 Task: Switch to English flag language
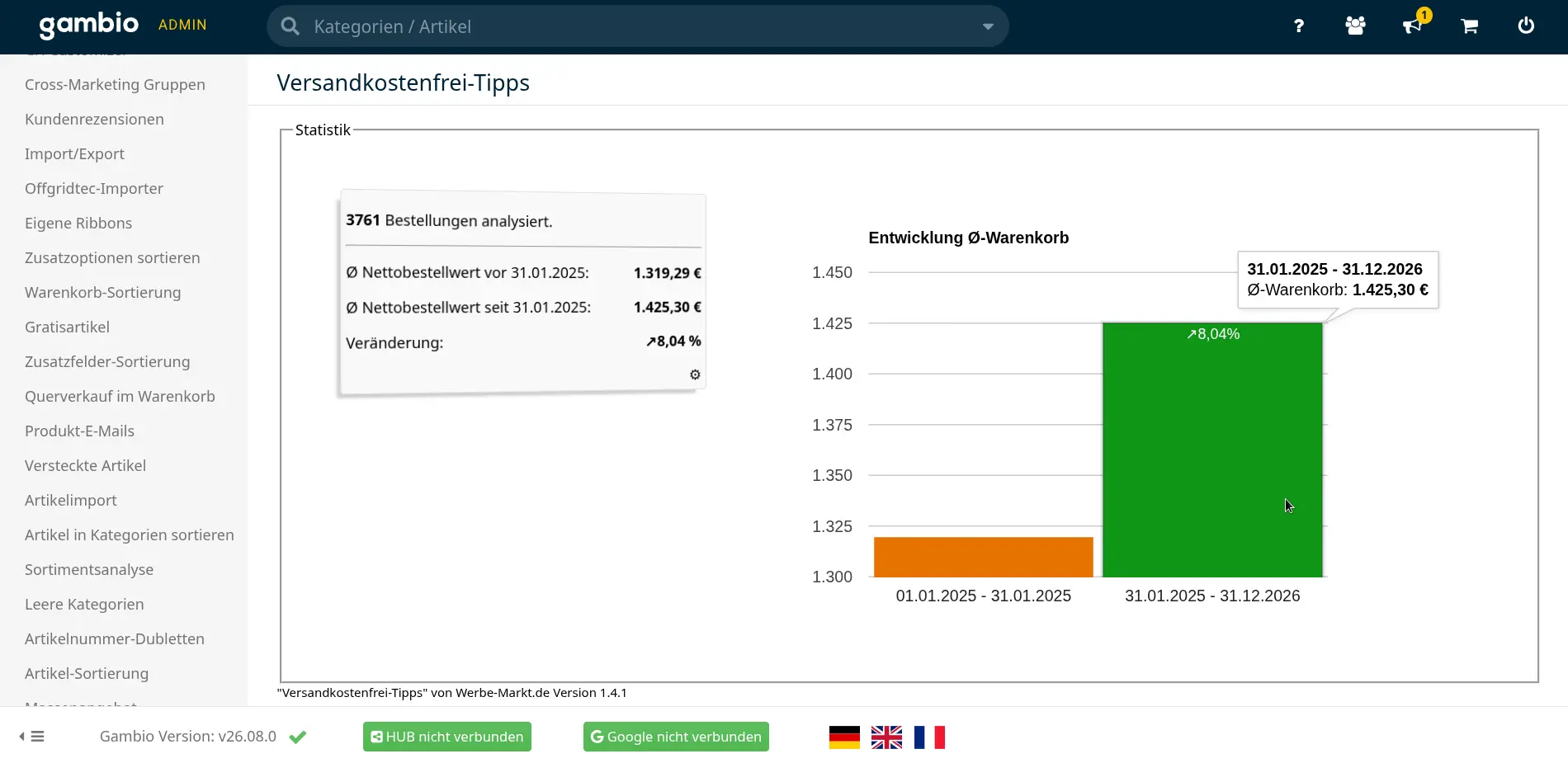[x=886, y=737]
